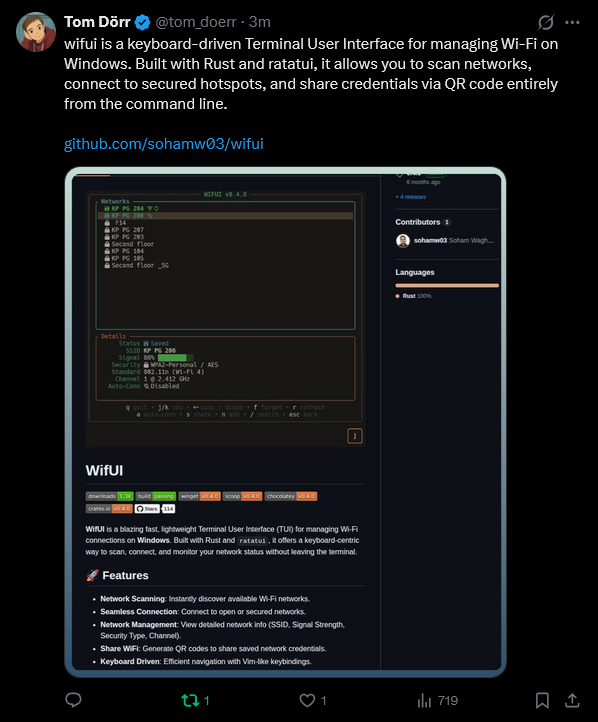The image size is (598, 722).
Task: View post analytics bar chart icon
Action: (x=424, y=700)
